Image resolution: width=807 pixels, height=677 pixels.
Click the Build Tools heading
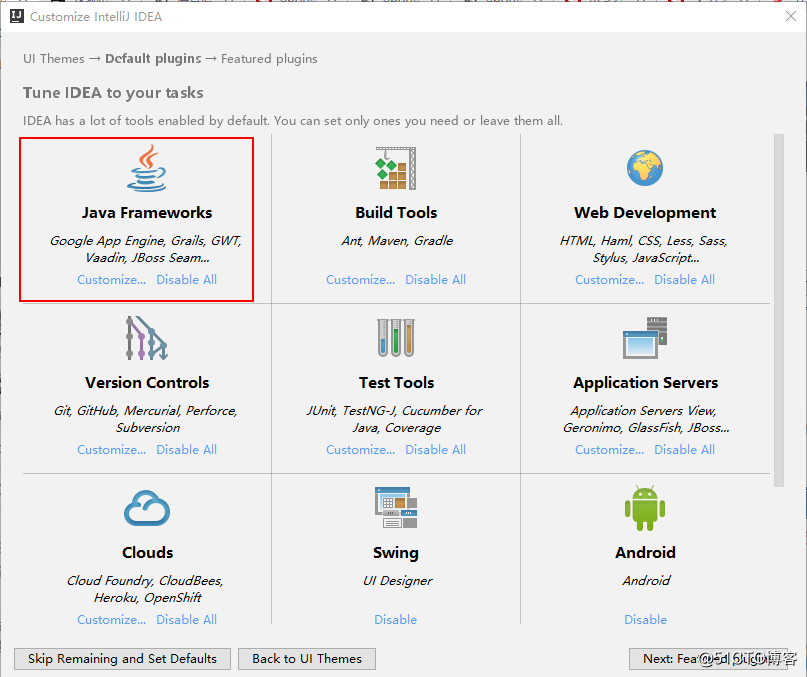point(396,213)
